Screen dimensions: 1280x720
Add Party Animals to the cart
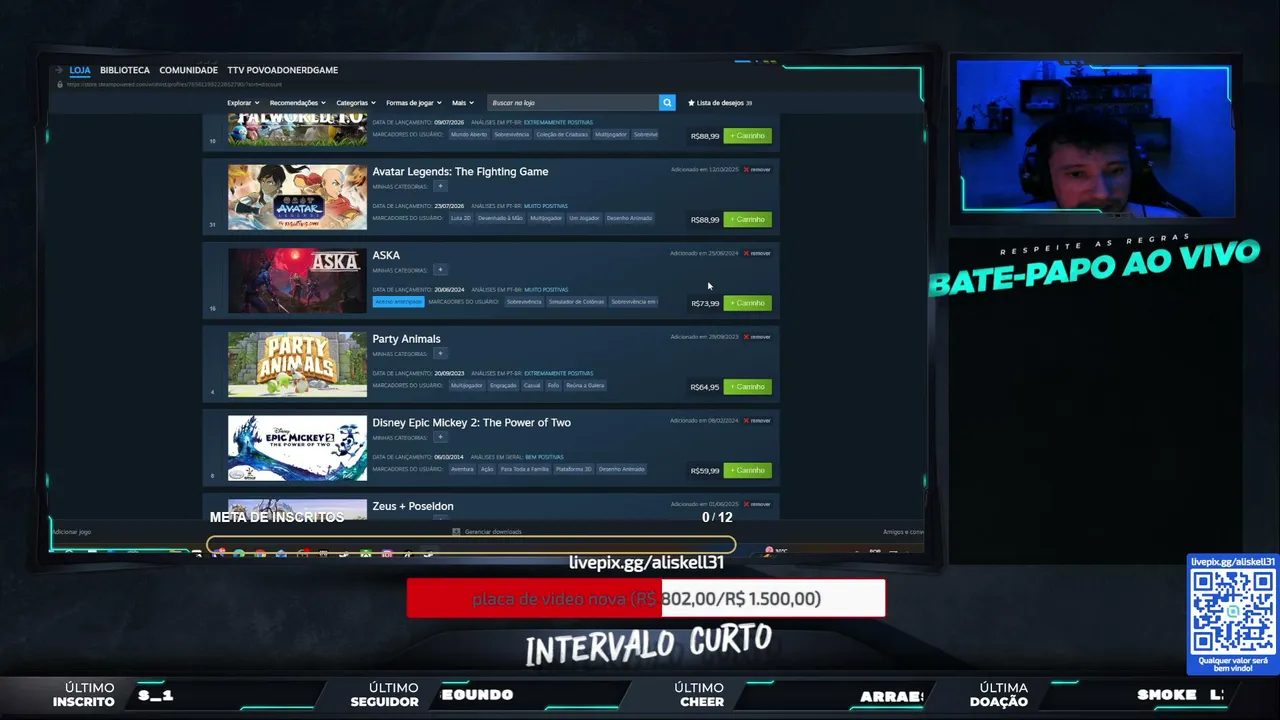coord(748,386)
